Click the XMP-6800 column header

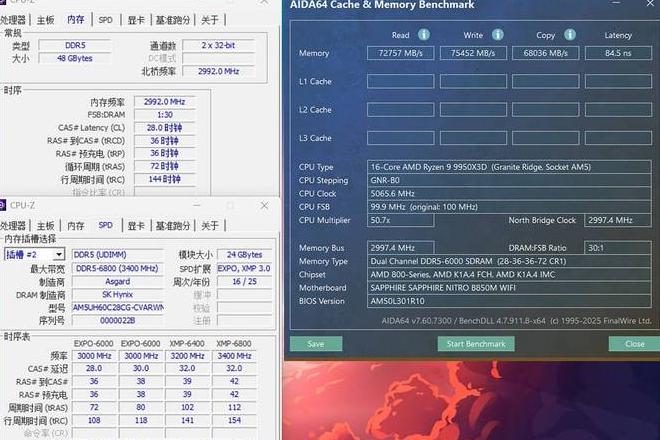click(x=234, y=344)
